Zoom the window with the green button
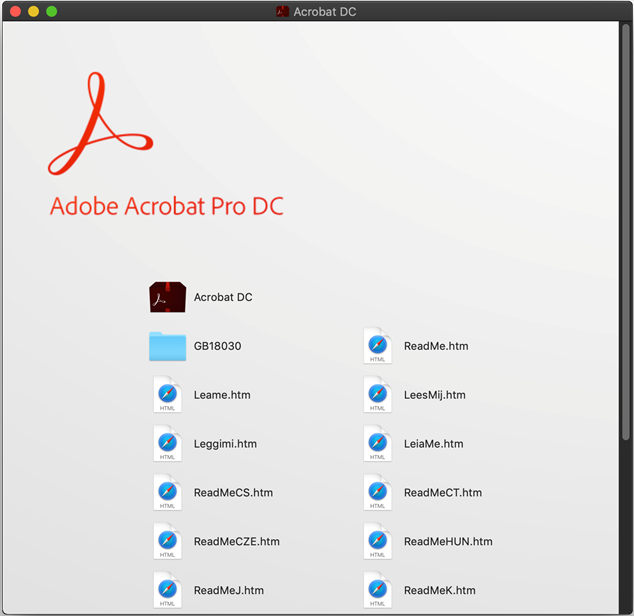This screenshot has height=616, width=634. pos(52,11)
